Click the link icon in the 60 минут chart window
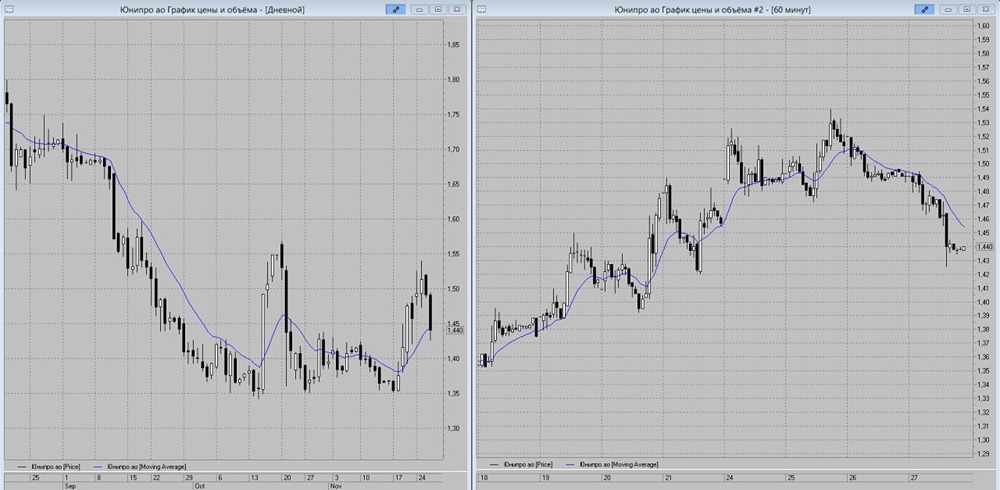This screenshot has height=490, width=1000. (924, 9)
